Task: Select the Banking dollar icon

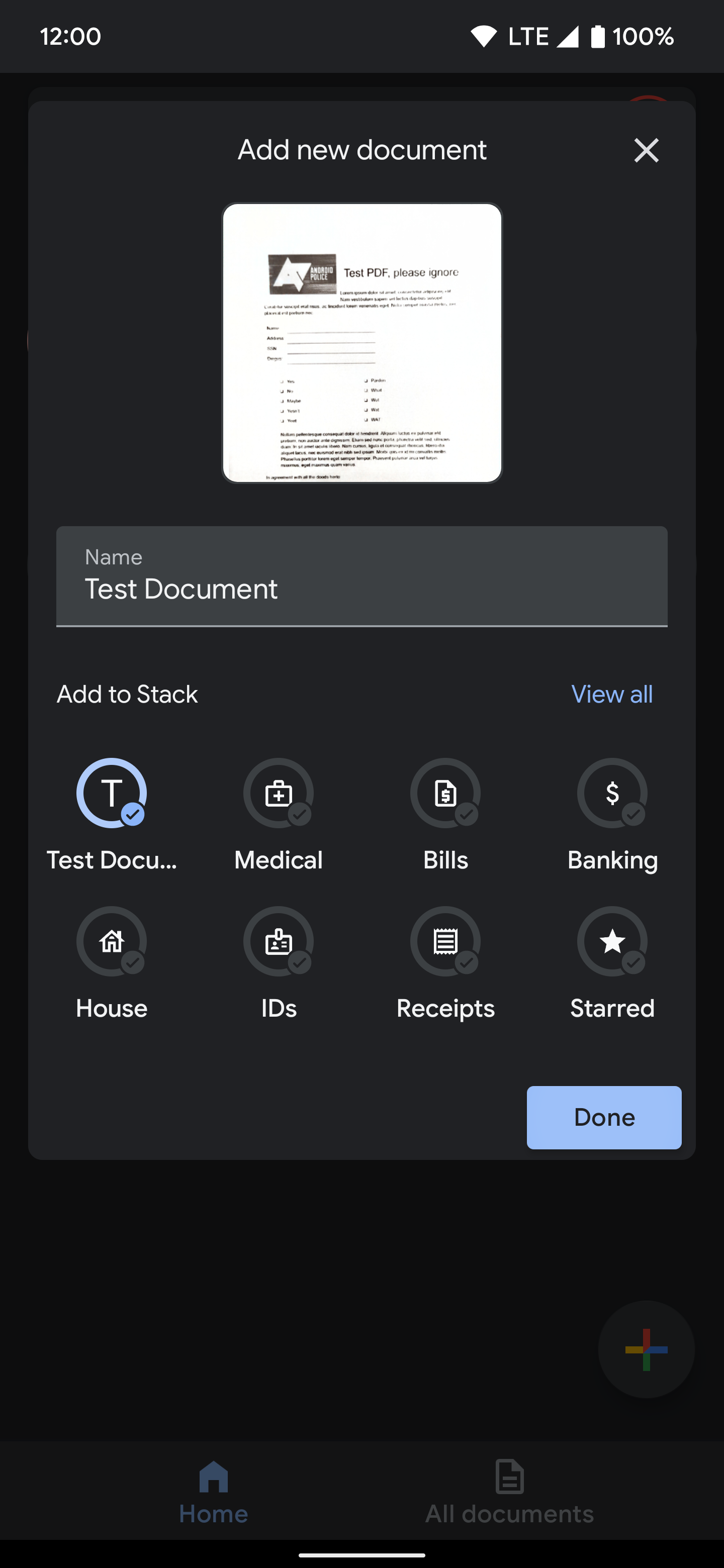Action: [x=612, y=794]
